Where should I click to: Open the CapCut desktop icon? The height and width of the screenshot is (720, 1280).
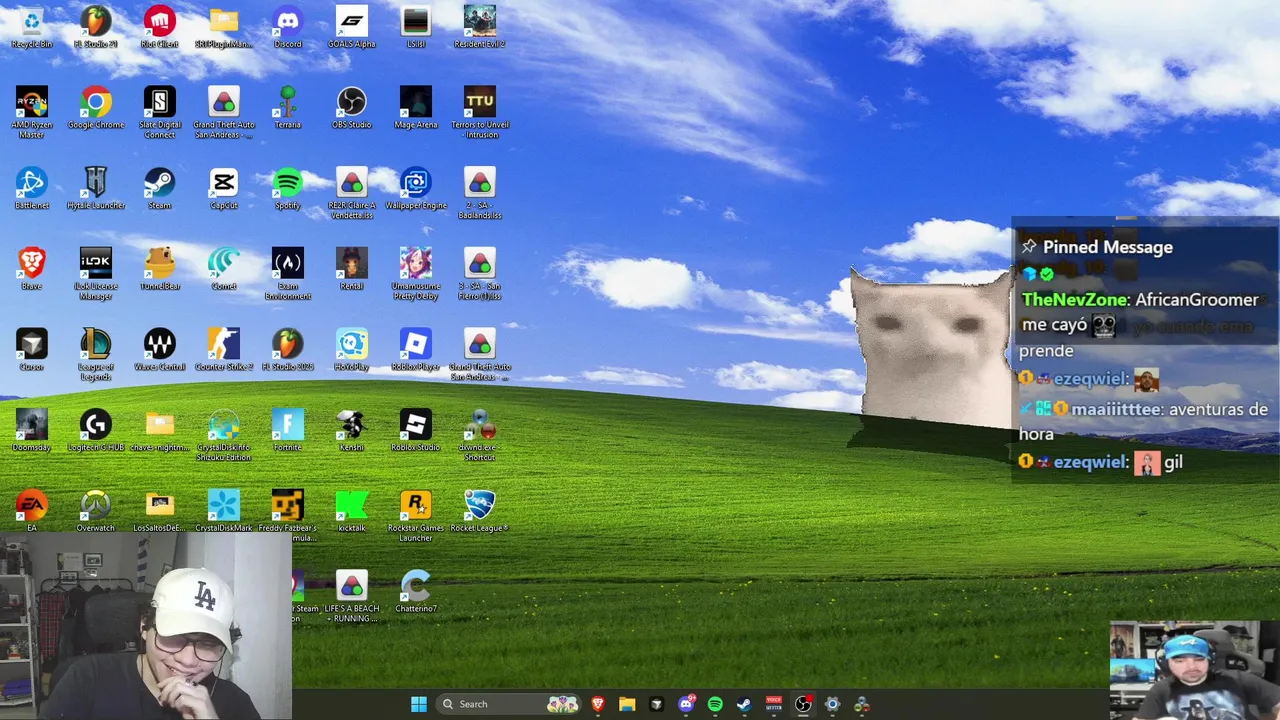coord(224,188)
